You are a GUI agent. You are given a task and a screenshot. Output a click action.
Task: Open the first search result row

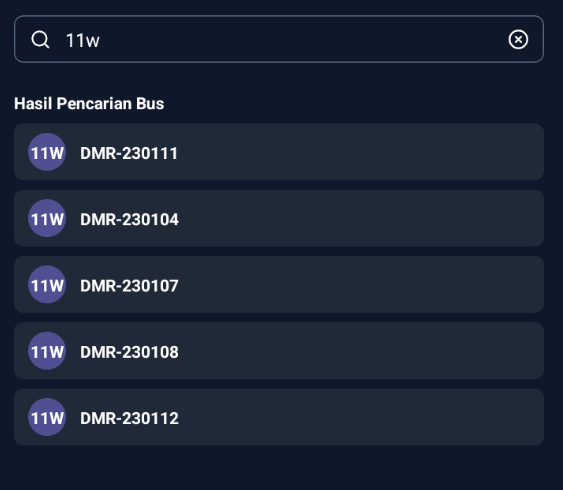(x=279, y=152)
